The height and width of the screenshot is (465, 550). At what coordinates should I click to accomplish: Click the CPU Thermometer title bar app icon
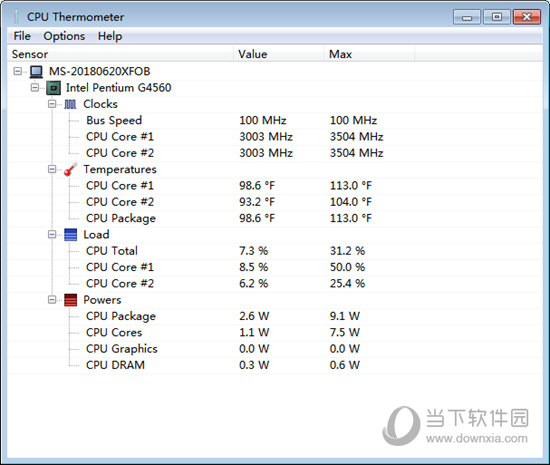pyautogui.click(x=16, y=17)
